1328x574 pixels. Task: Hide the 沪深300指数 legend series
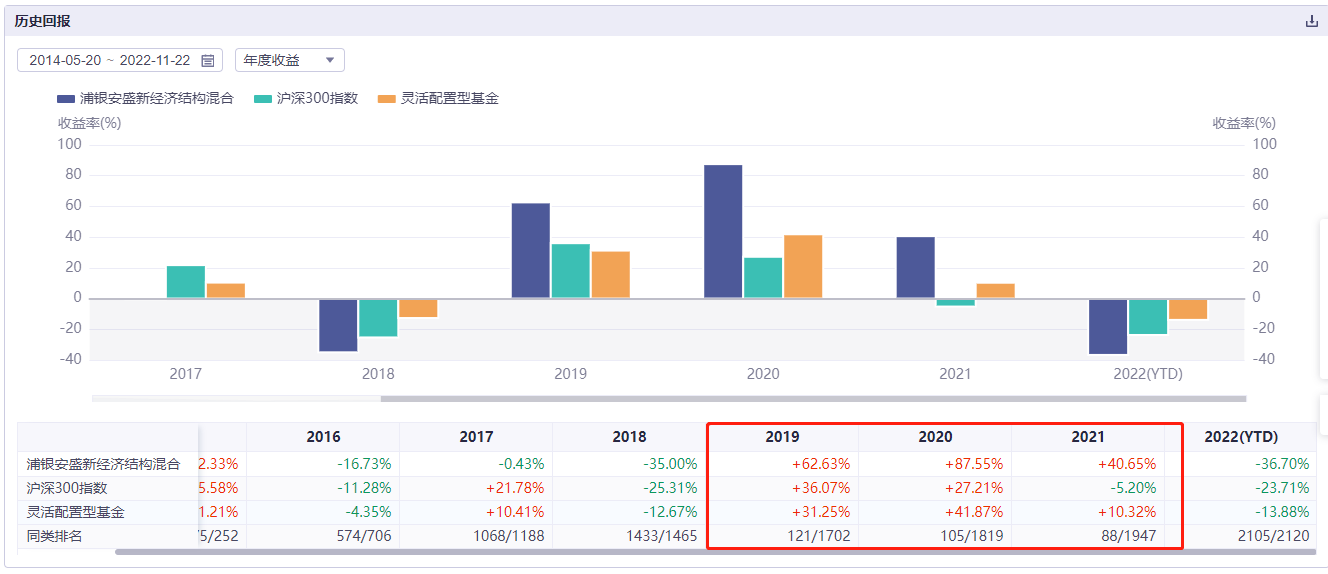click(306, 98)
